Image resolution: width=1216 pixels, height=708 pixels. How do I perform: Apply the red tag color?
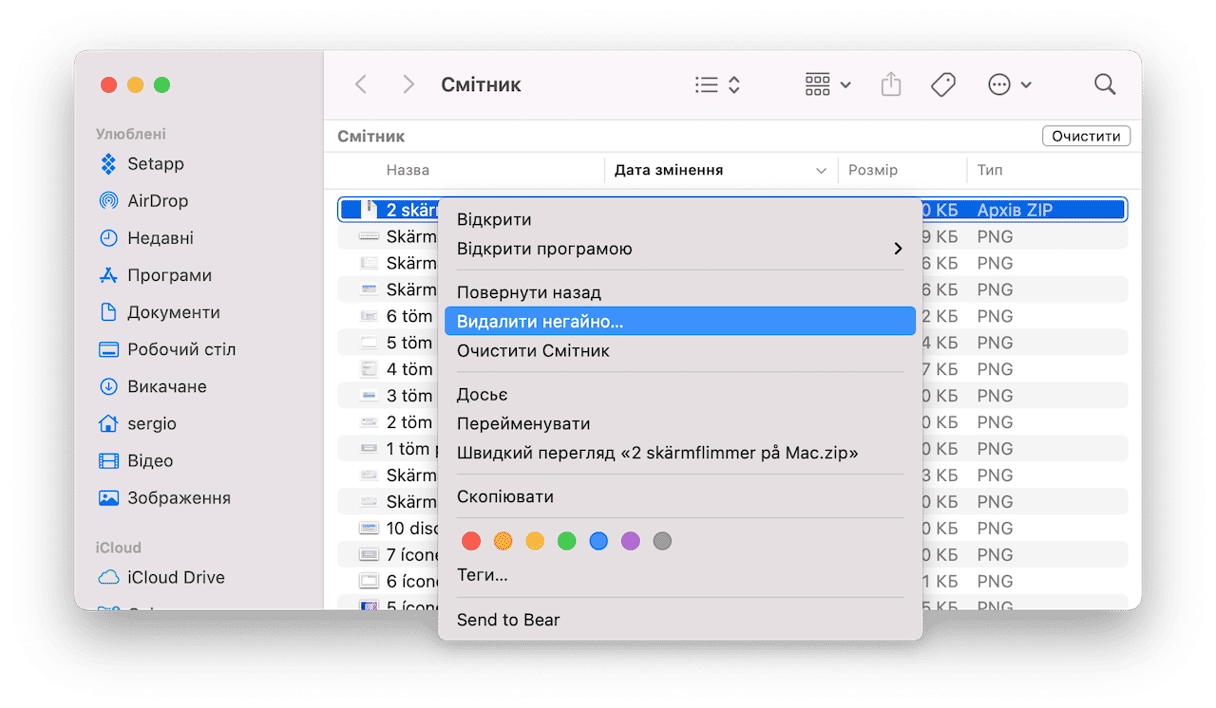[471, 541]
